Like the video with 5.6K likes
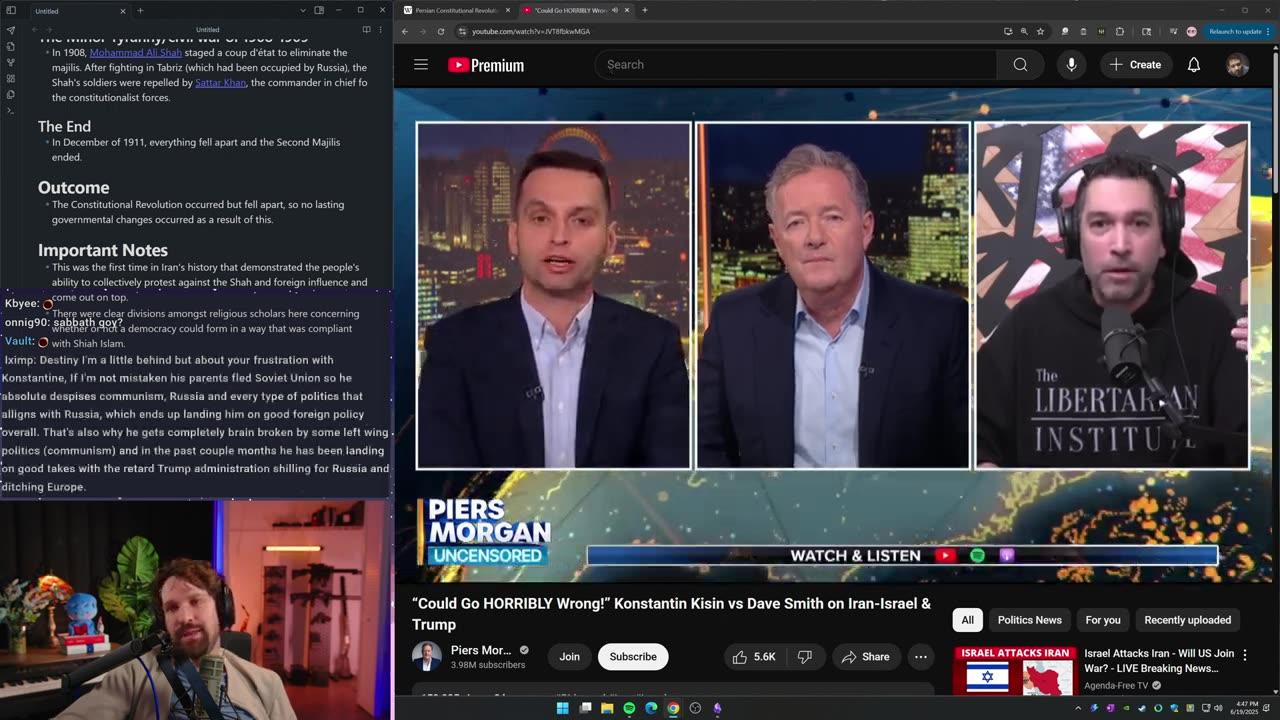The image size is (1280, 720). pos(754,657)
